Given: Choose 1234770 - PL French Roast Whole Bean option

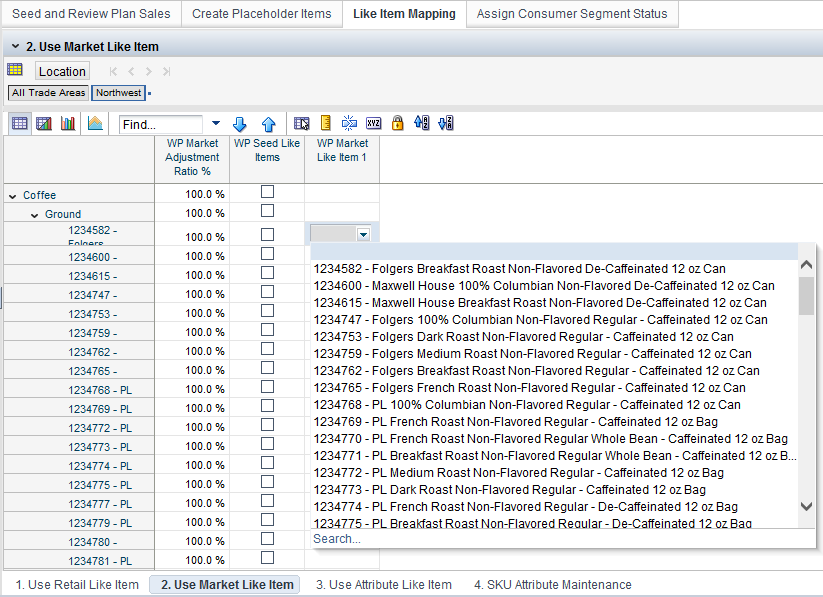Looking at the screenshot, I should (x=555, y=438).
